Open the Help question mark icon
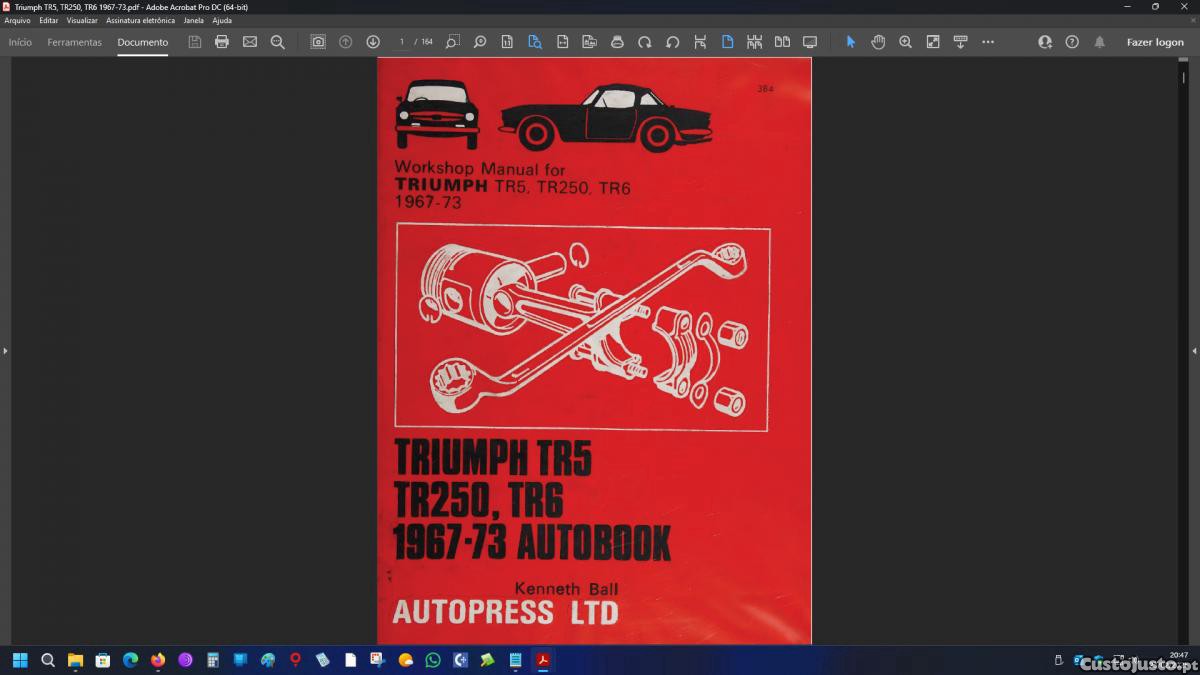The width and height of the screenshot is (1200, 675). 1072,42
